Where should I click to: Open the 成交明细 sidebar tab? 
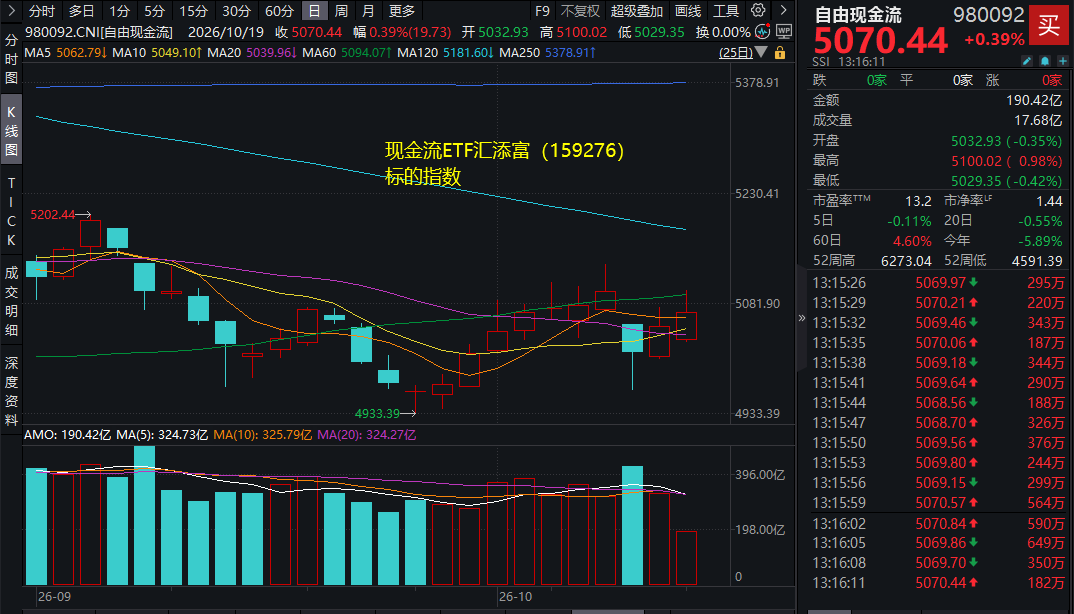11,302
